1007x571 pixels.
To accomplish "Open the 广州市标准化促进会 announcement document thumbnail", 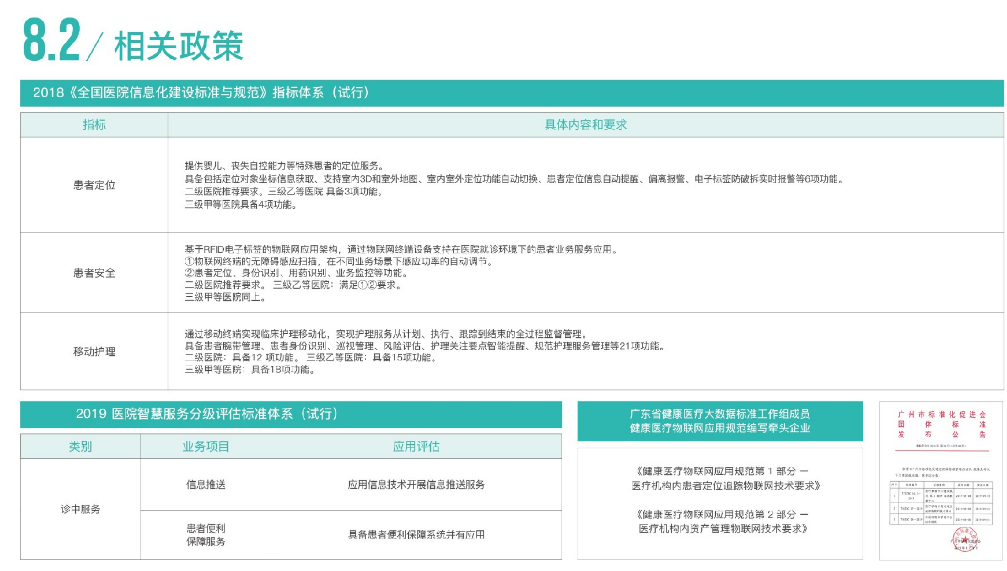I will coord(939,480).
